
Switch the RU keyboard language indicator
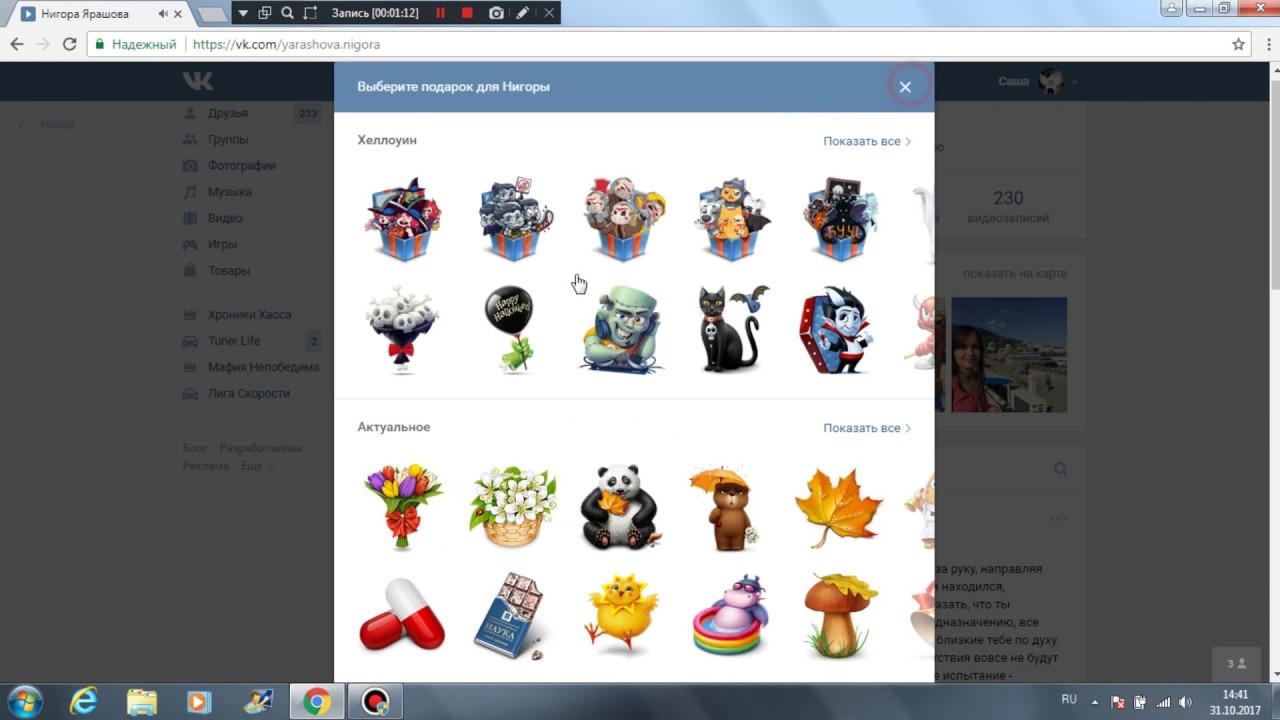click(x=1069, y=700)
